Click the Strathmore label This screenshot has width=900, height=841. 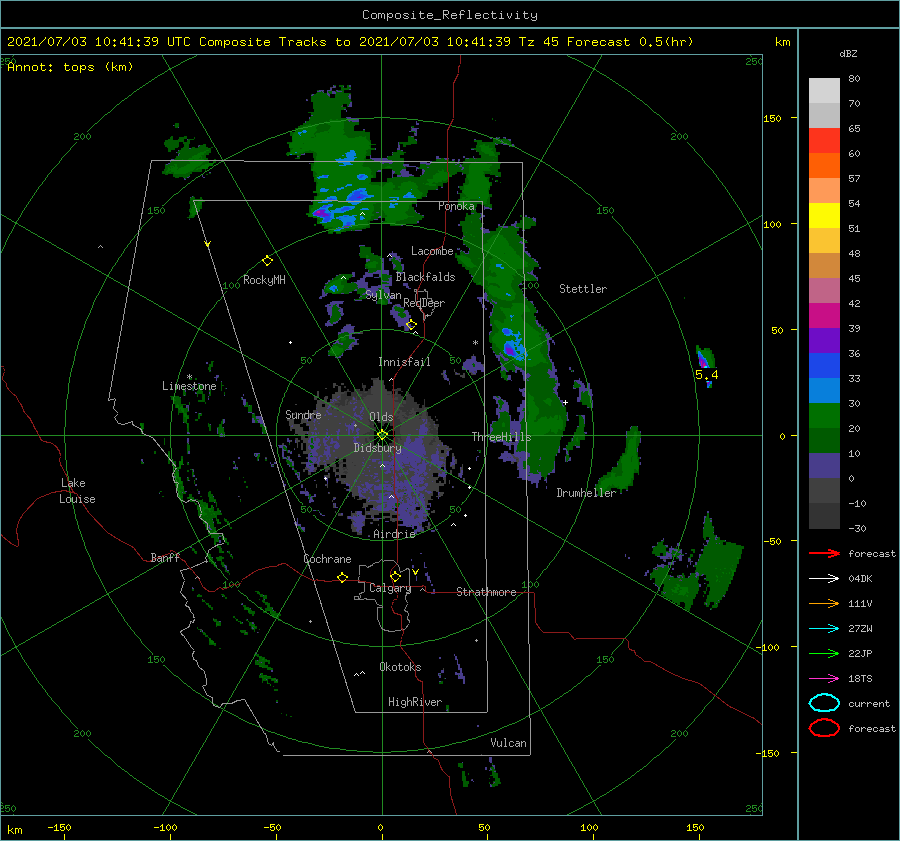486,592
